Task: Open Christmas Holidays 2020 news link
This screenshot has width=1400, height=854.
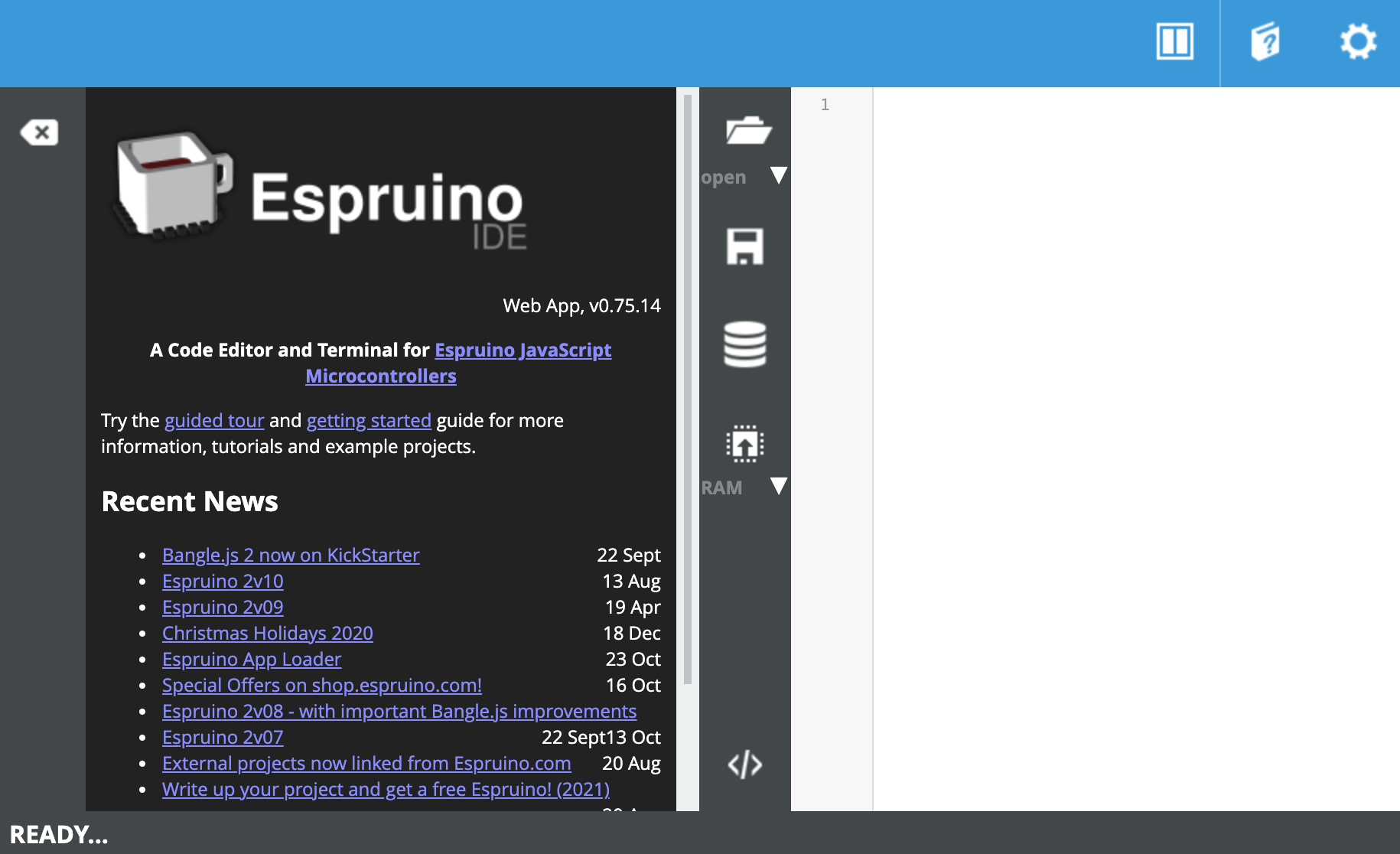Action: [268, 634]
